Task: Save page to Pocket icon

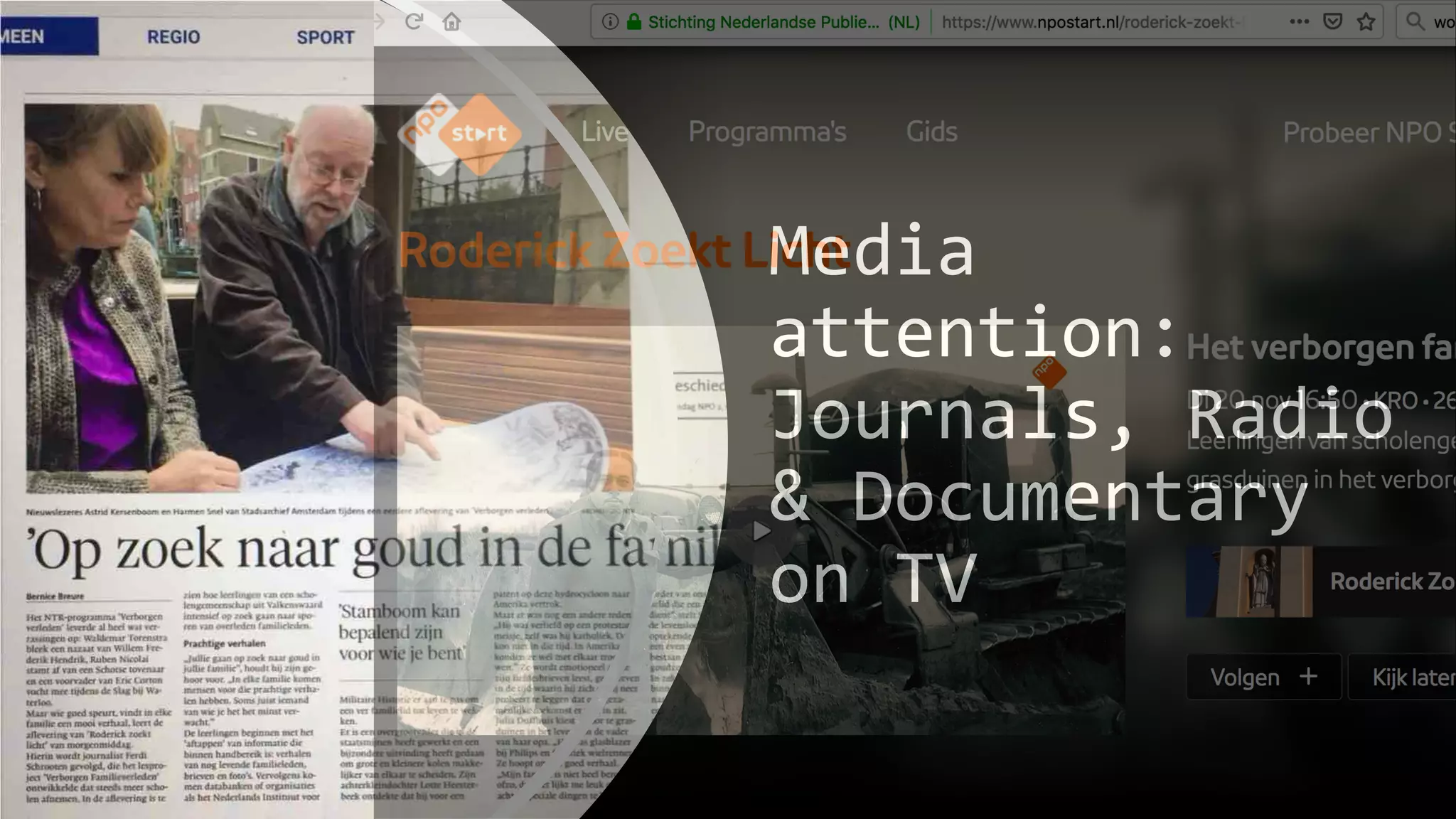Action: 1332,22
